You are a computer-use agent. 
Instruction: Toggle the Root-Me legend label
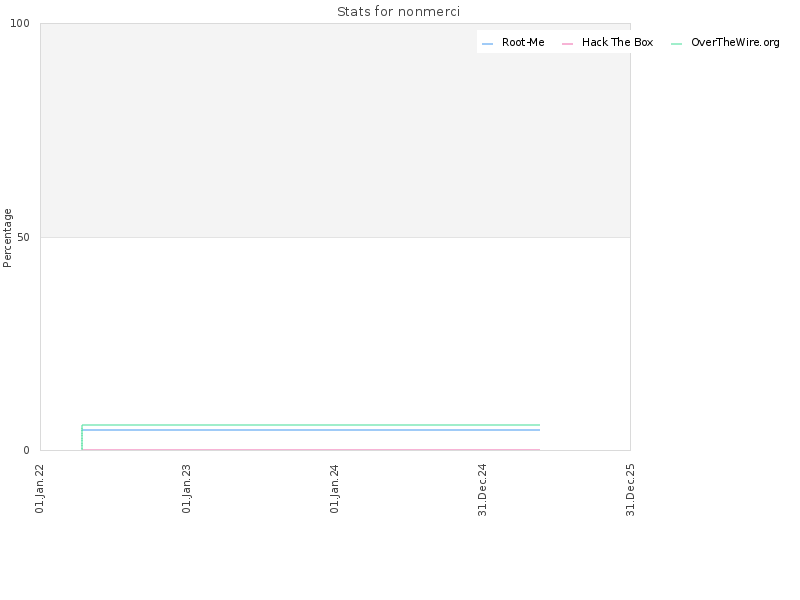[x=523, y=42]
